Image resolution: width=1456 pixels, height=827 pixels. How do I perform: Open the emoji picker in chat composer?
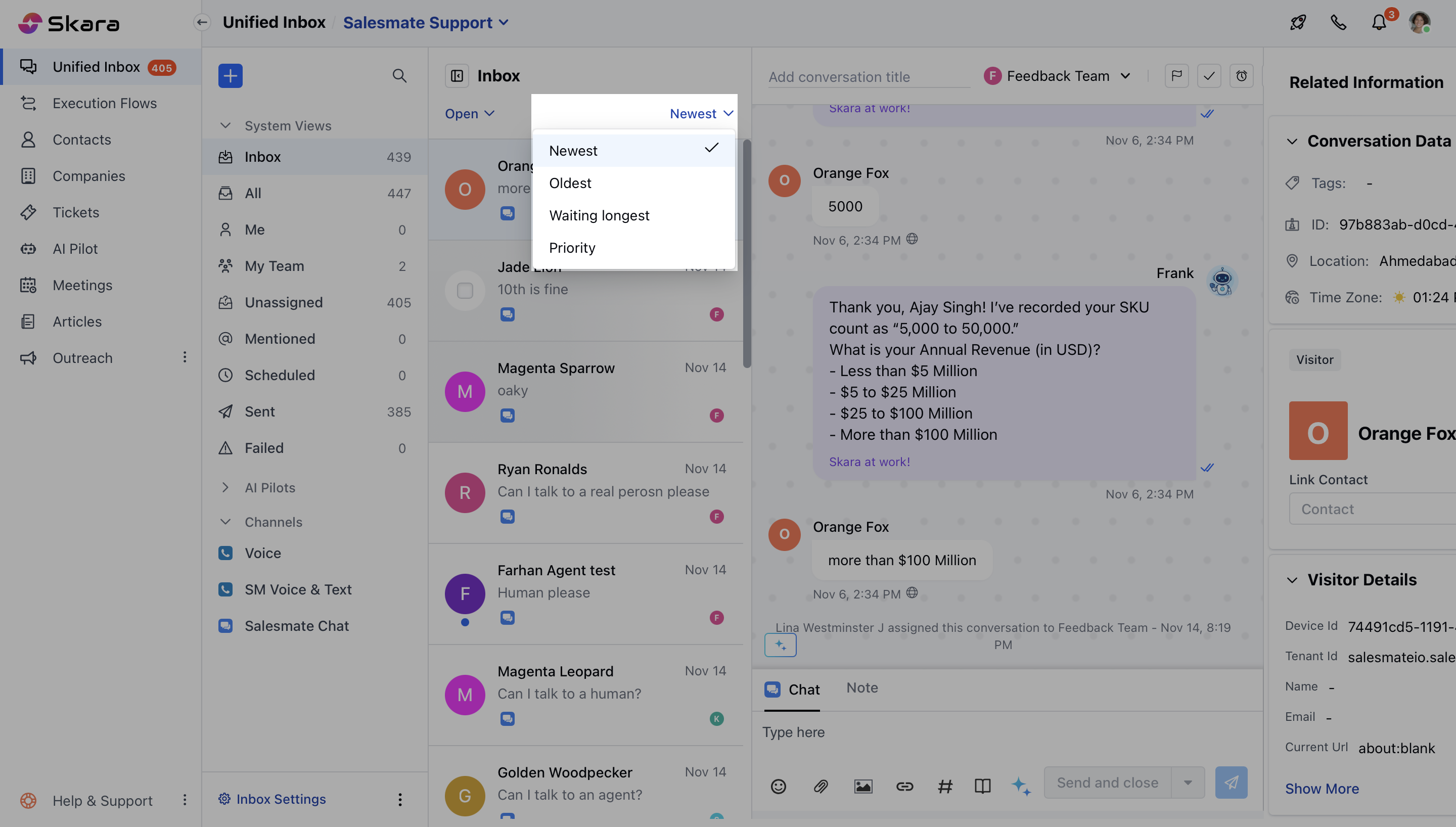tap(778, 786)
